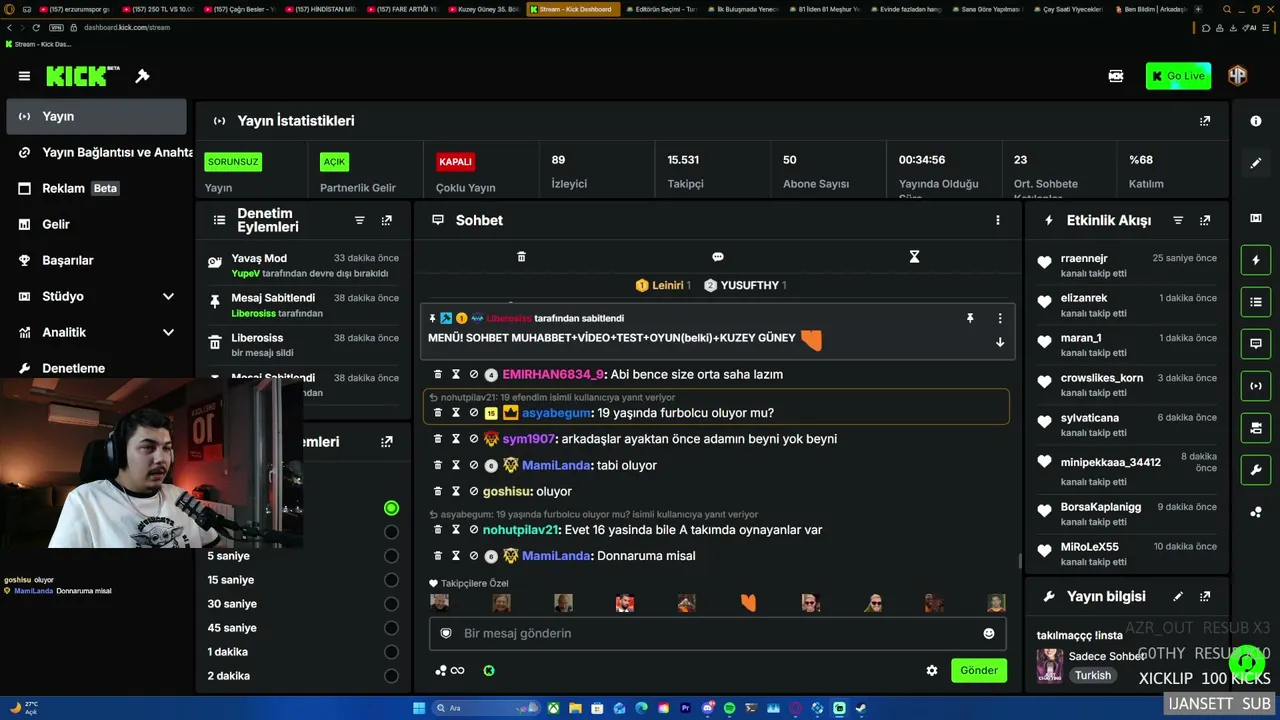Select the 1 dakika radio button
The width and height of the screenshot is (1280, 720).
point(391,652)
